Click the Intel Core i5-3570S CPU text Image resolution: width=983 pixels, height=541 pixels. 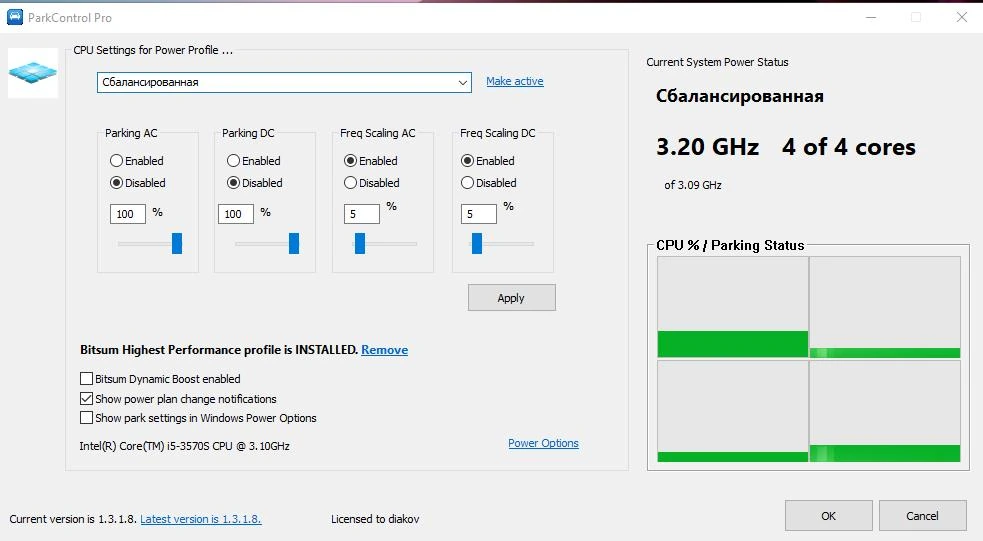(x=184, y=446)
